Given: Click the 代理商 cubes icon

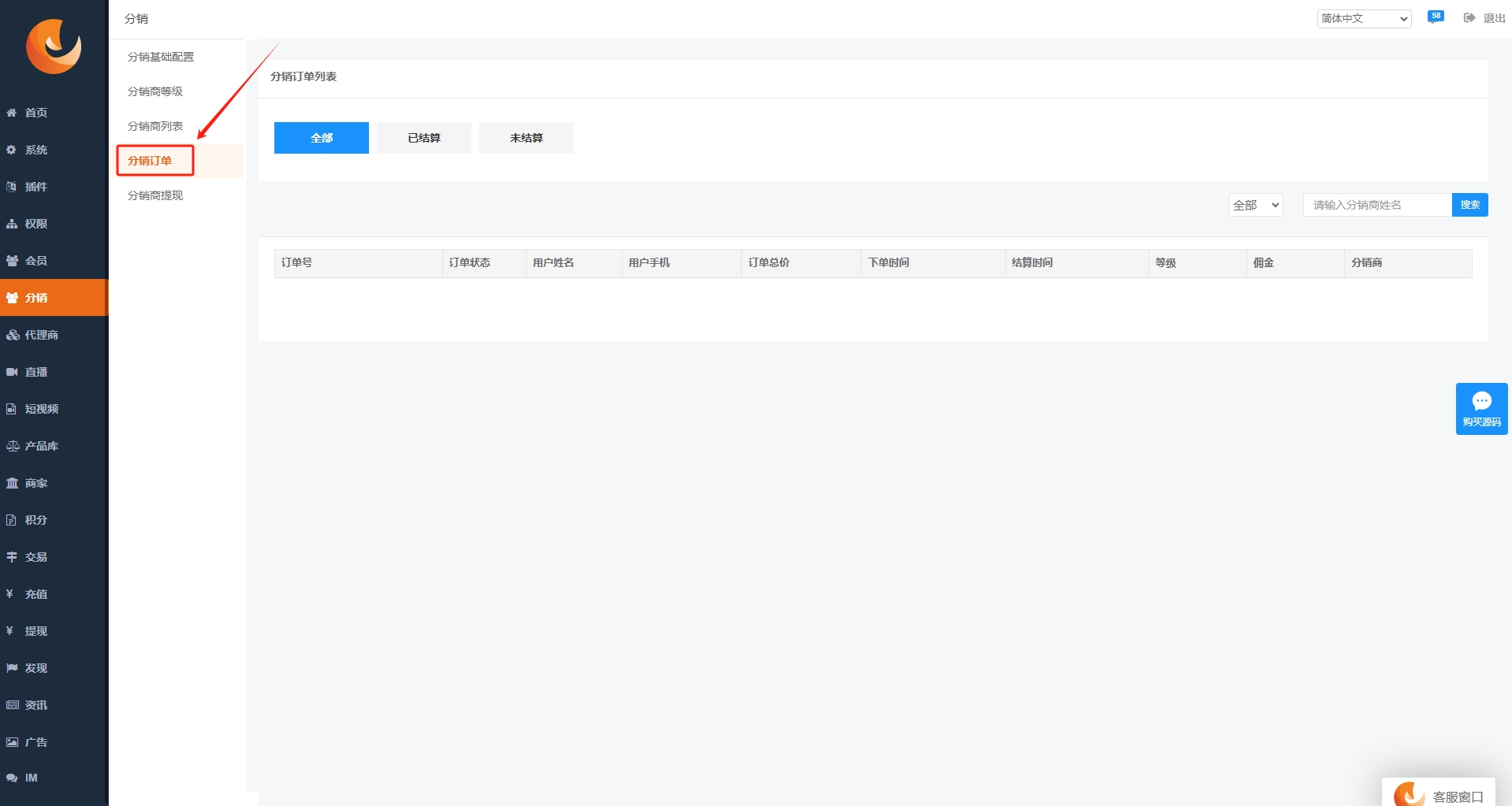Looking at the screenshot, I should (12, 335).
